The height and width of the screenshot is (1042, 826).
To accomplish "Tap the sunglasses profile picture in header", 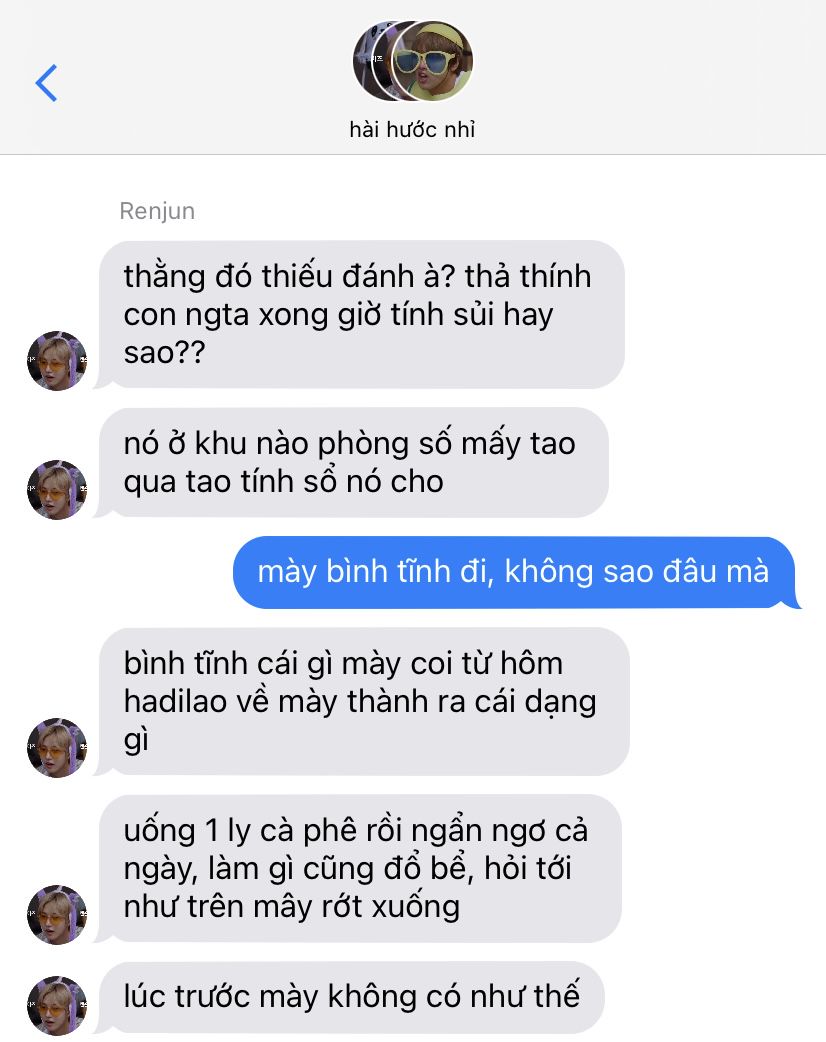I will click(x=432, y=60).
